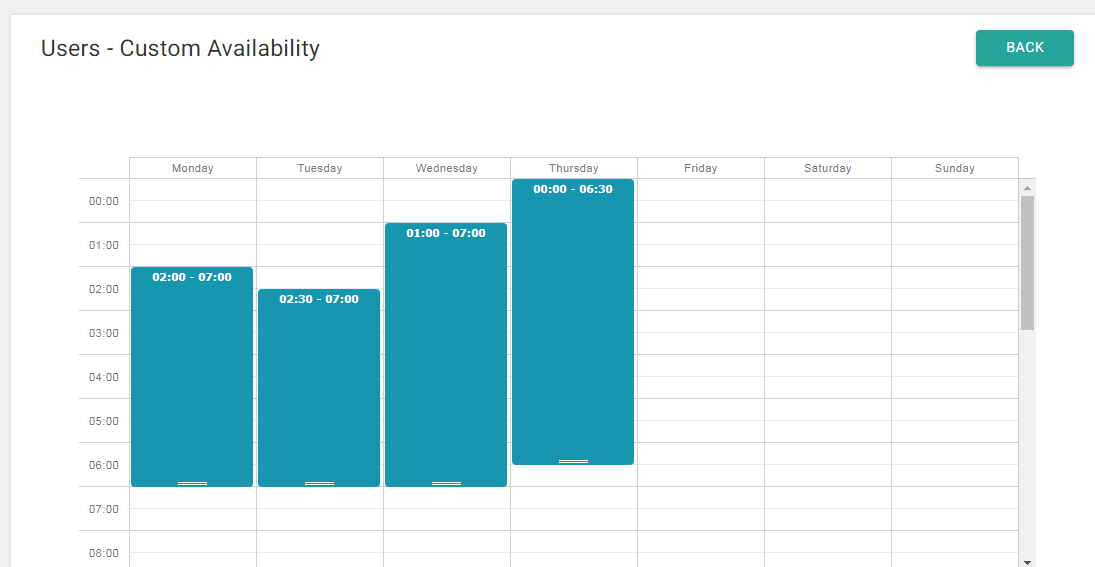Click the 06:00 time label
Viewport: 1095px width, 567px height.
pyautogui.click(x=104, y=465)
